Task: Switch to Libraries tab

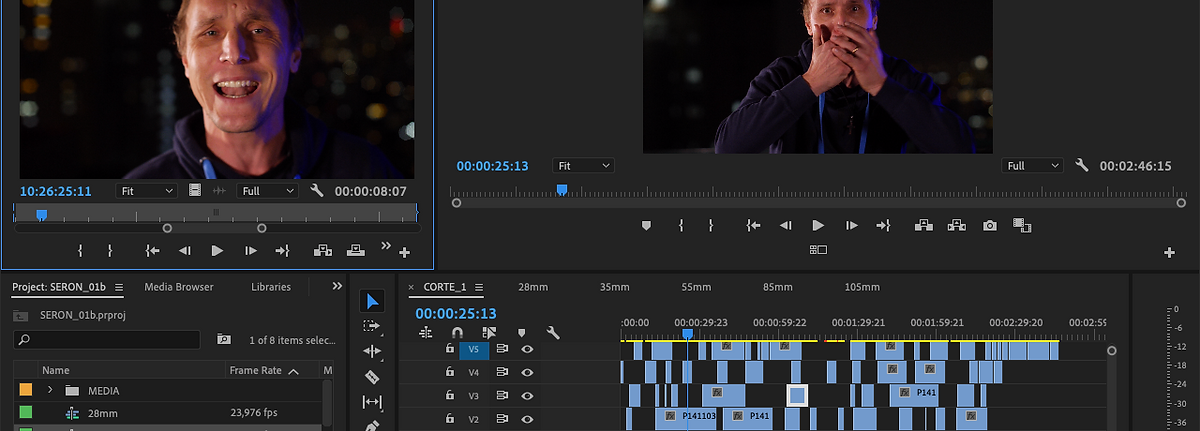Action: click(x=271, y=287)
